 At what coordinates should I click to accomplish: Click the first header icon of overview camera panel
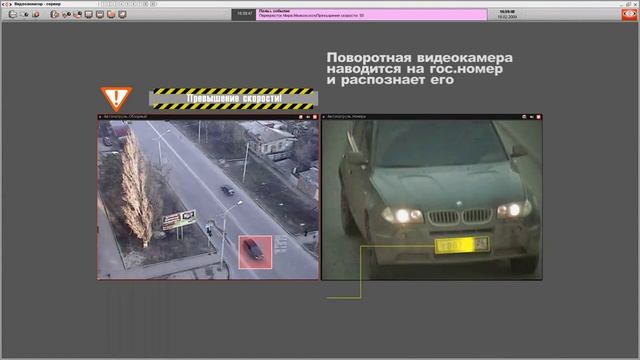301,117
